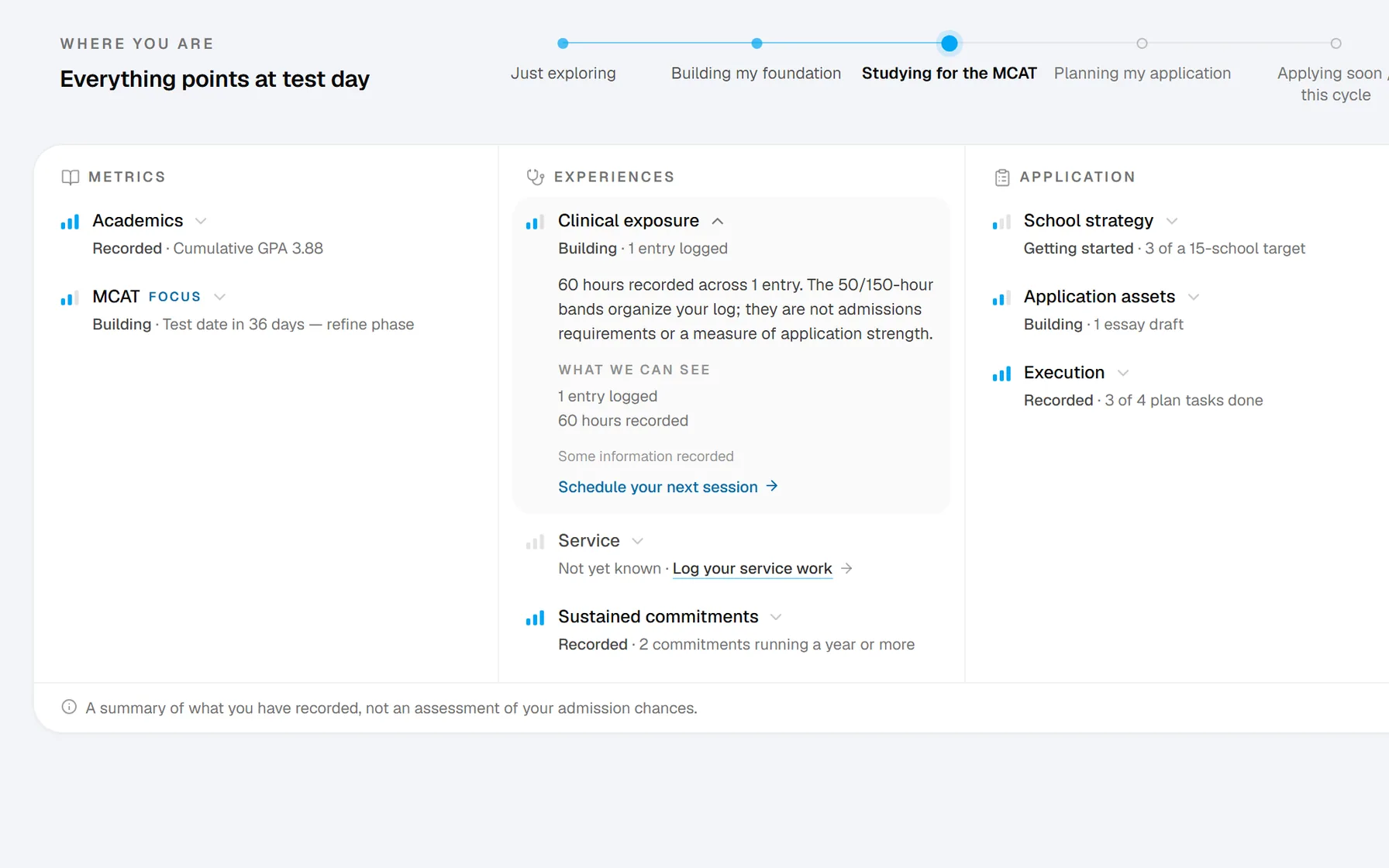Choose the Building my foundation label
The height and width of the screenshot is (868, 1389).
756,74
